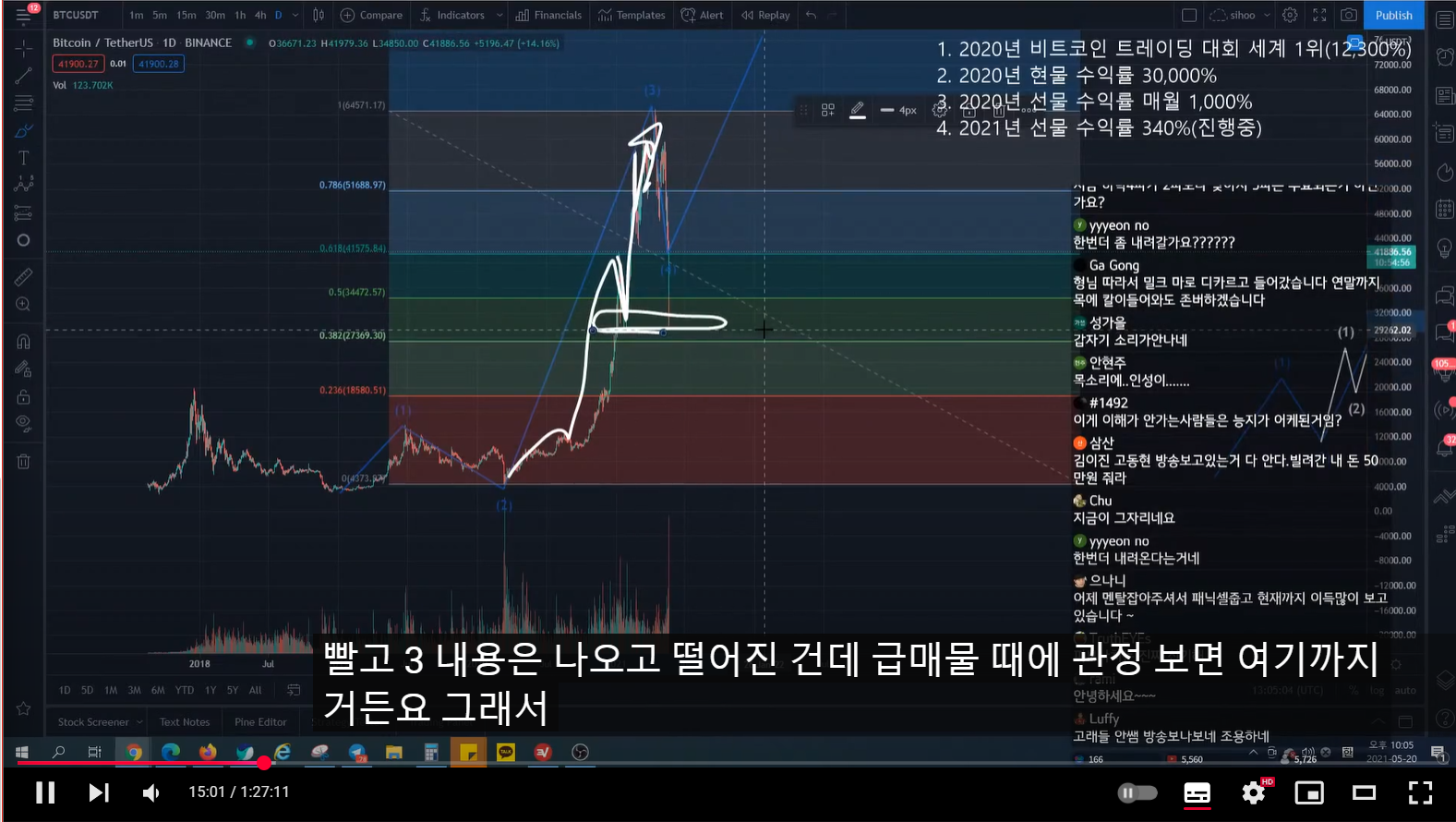Toggle lock all drawing tools
Viewport: 1456px width, 822px height.
[x=24, y=396]
